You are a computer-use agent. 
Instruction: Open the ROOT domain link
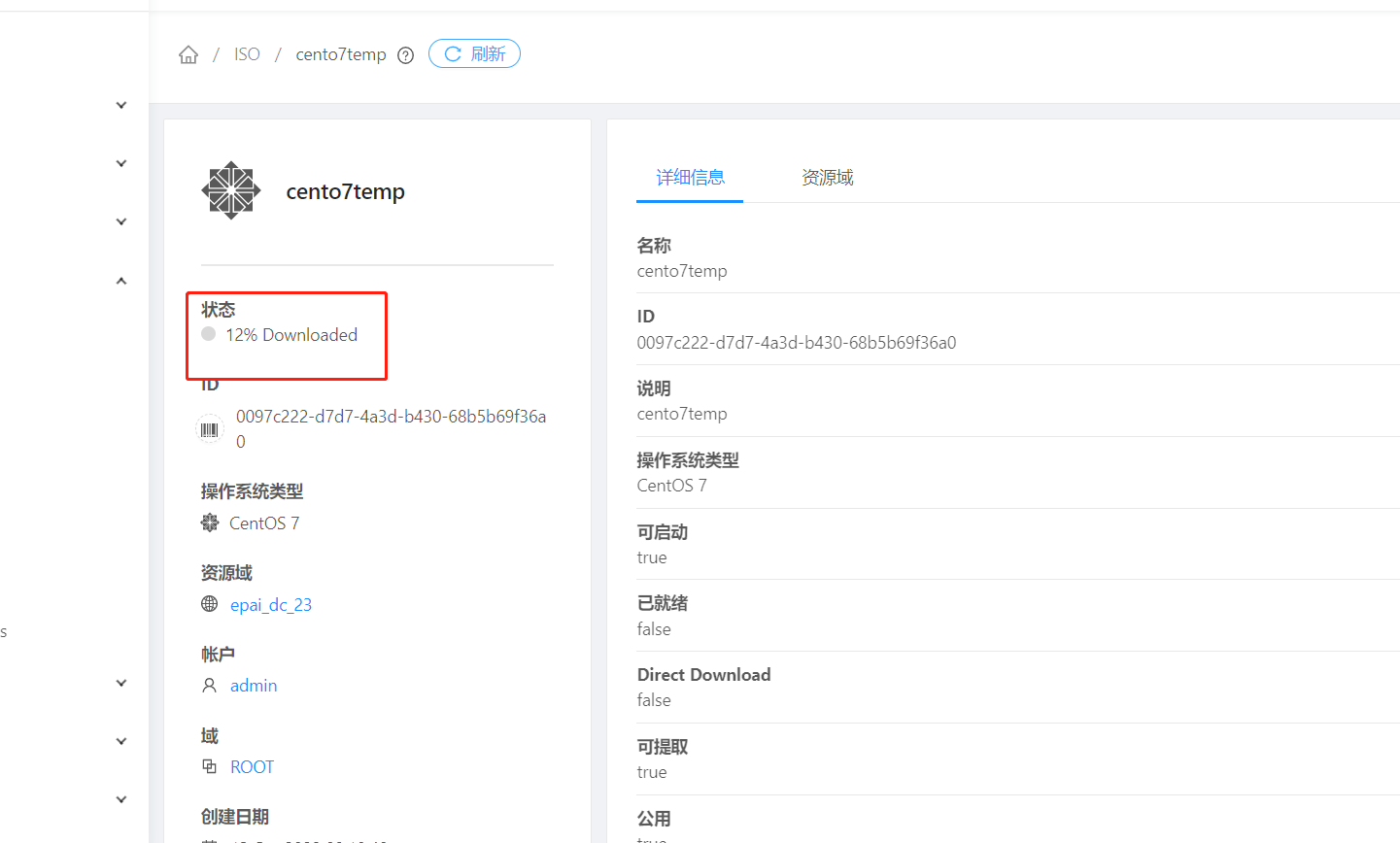(252, 766)
